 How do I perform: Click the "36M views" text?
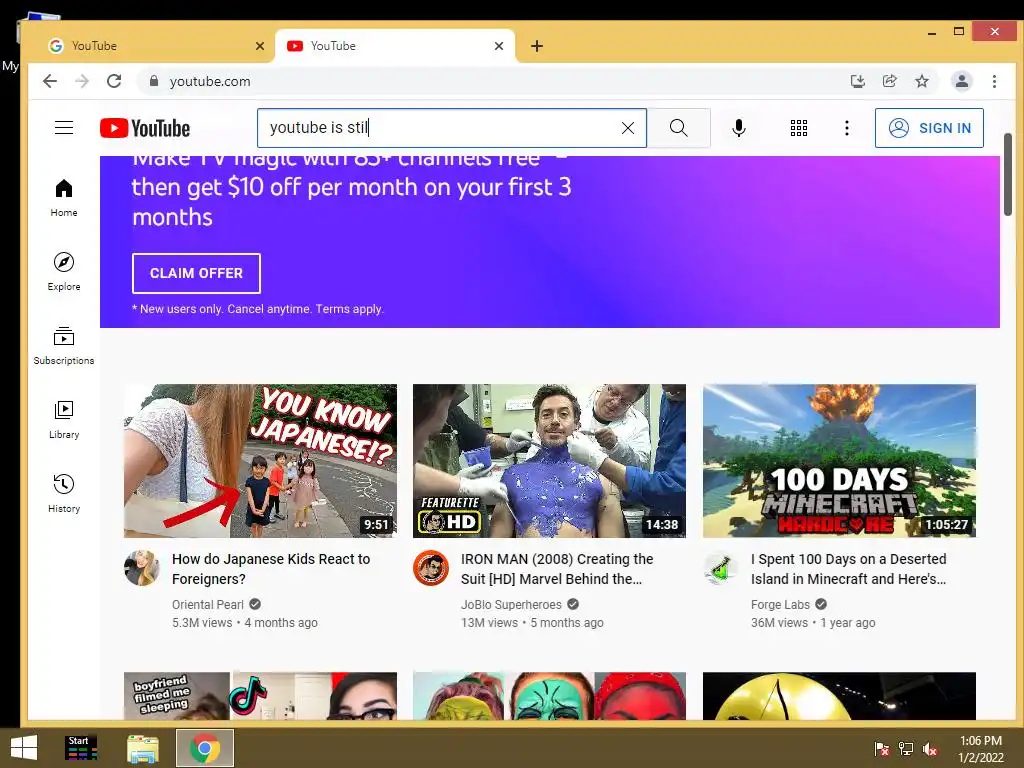(780, 623)
